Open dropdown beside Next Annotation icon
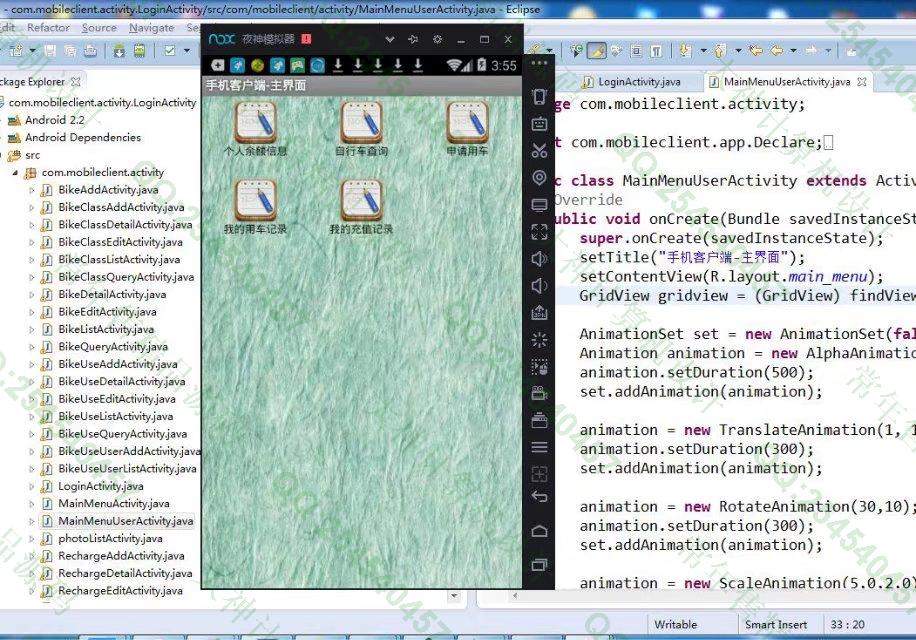Viewport: 916px width, 640px height. tap(703, 51)
